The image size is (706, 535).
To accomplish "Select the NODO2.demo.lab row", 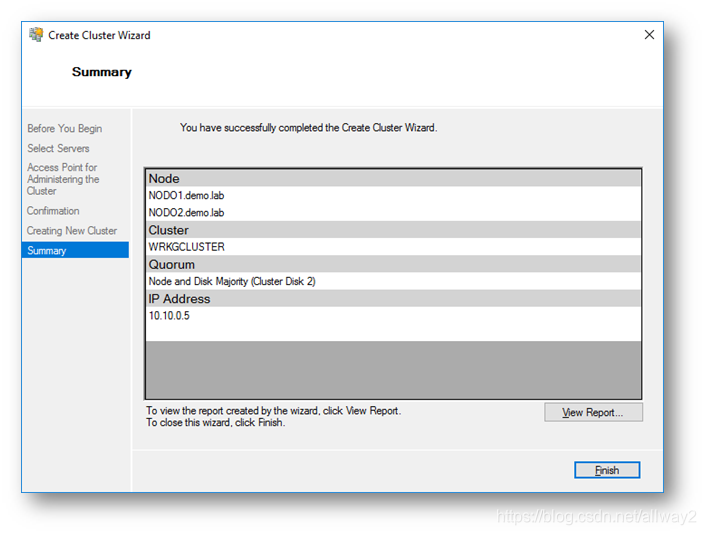I will pos(394,213).
